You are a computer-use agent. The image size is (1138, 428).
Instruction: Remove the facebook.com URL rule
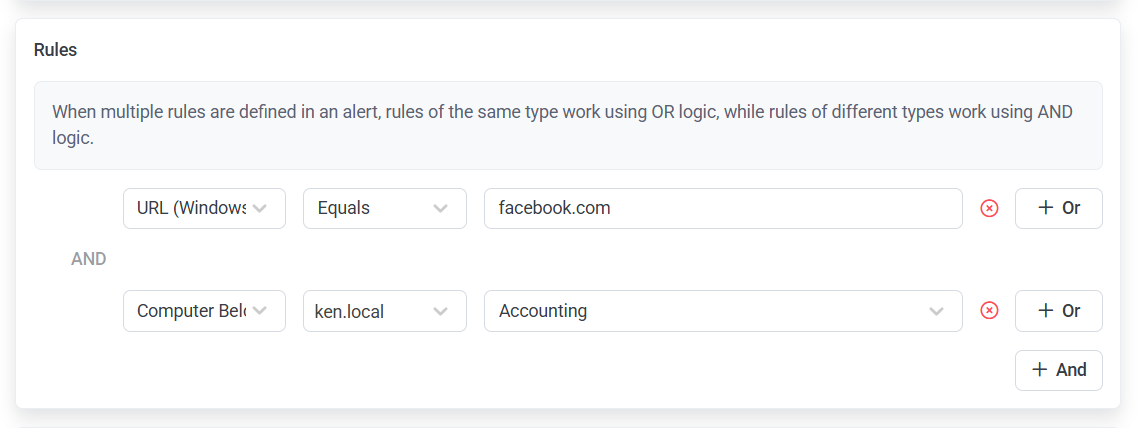pyautogui.click(x=989, y=209)
